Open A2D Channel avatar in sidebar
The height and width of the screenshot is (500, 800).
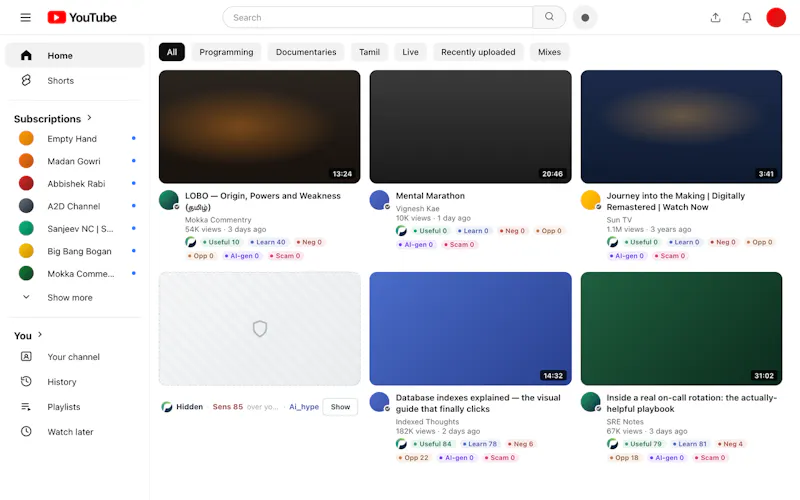point(26,206)
